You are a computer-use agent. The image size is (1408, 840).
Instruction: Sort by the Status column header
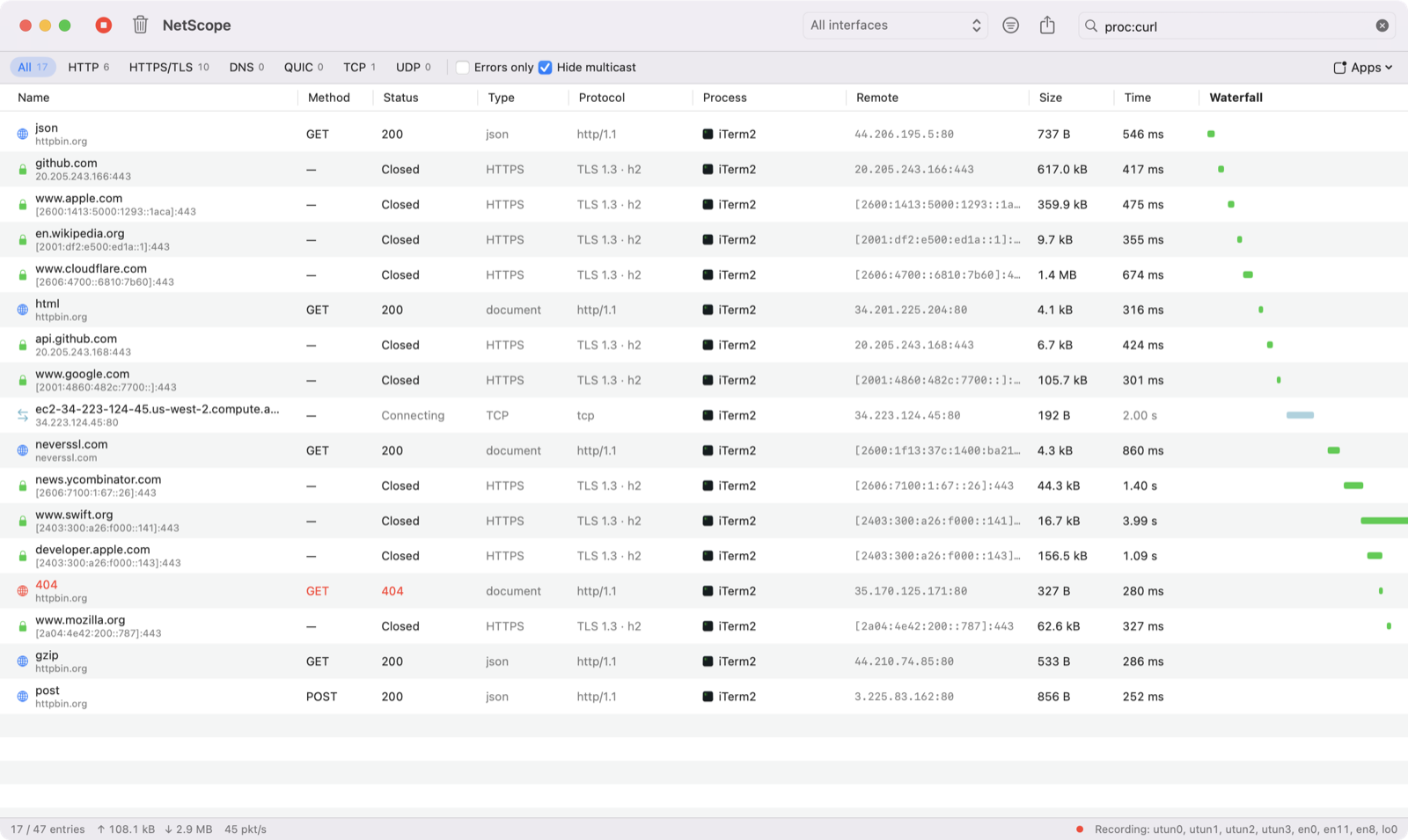400,98
